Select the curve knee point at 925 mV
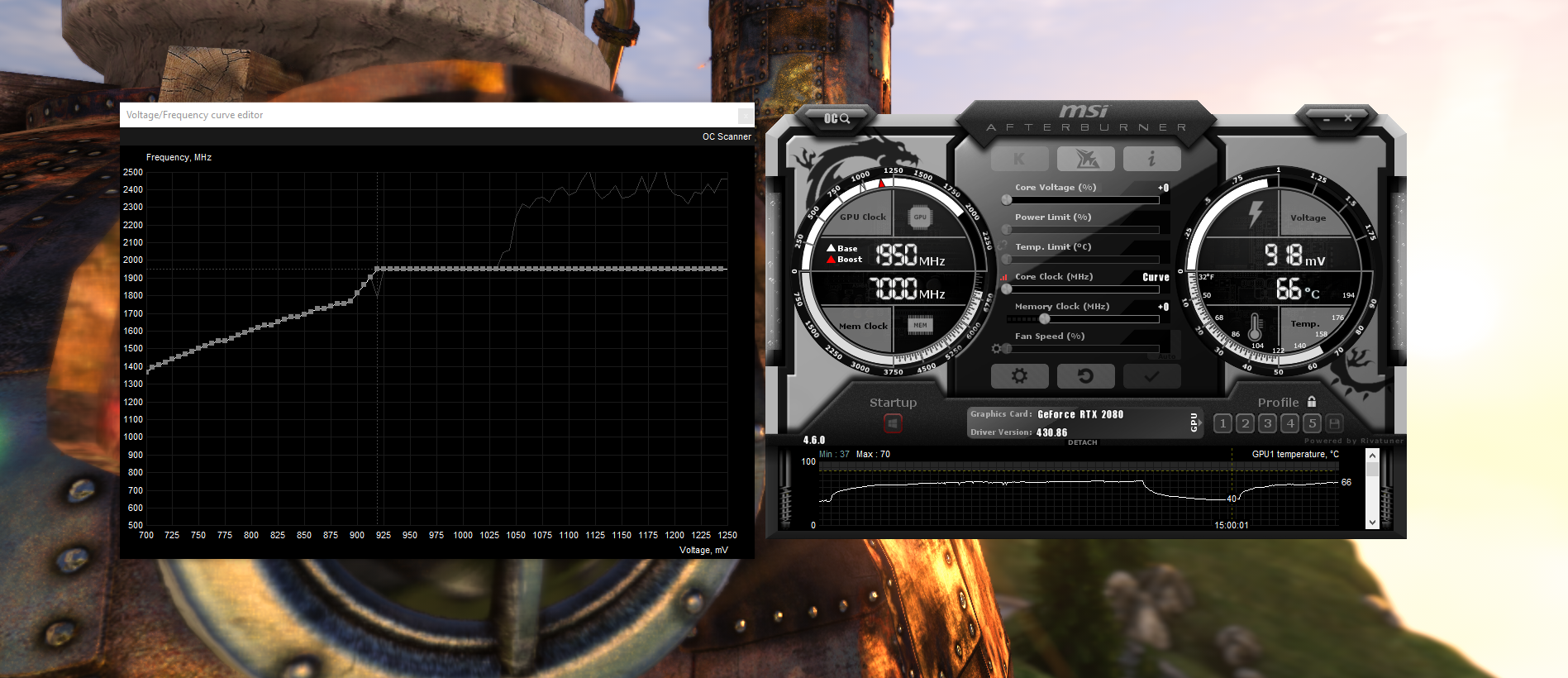The width and height of the screenshot is (1568, 678). (x=377, y=269)
